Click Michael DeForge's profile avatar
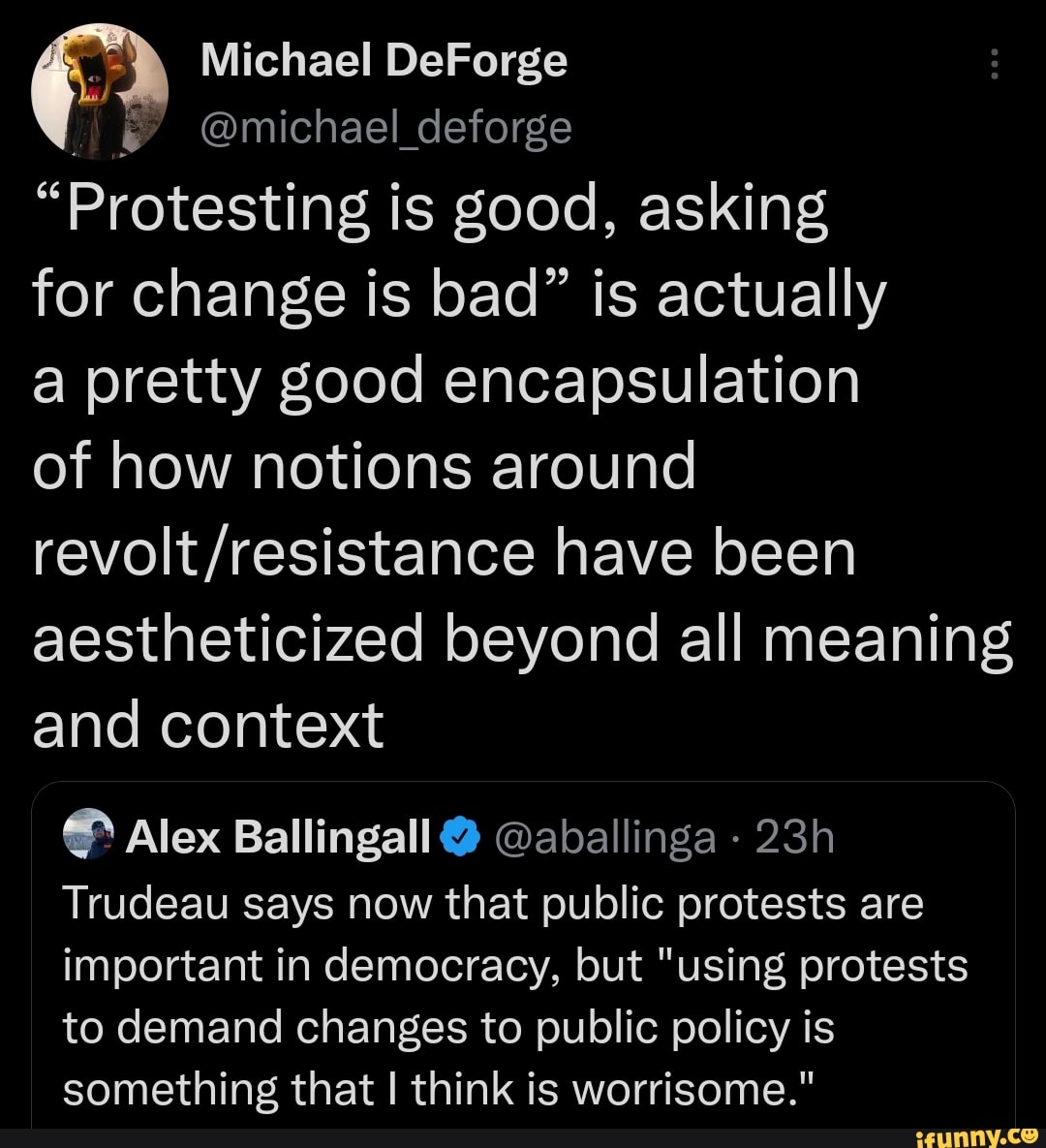 (x=99, y=90)
